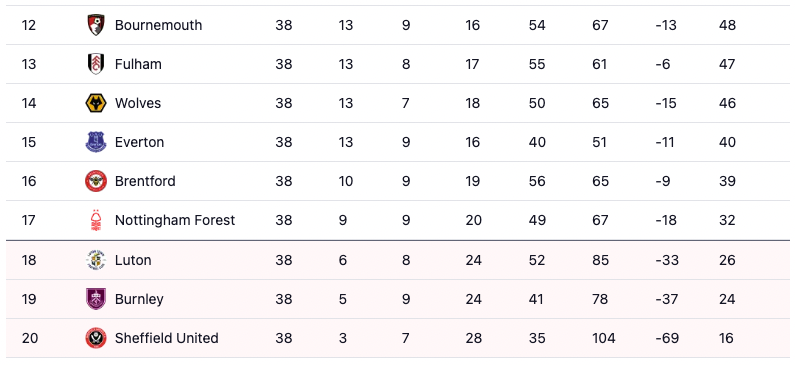Click the Burnley club crest

(96, 299)
